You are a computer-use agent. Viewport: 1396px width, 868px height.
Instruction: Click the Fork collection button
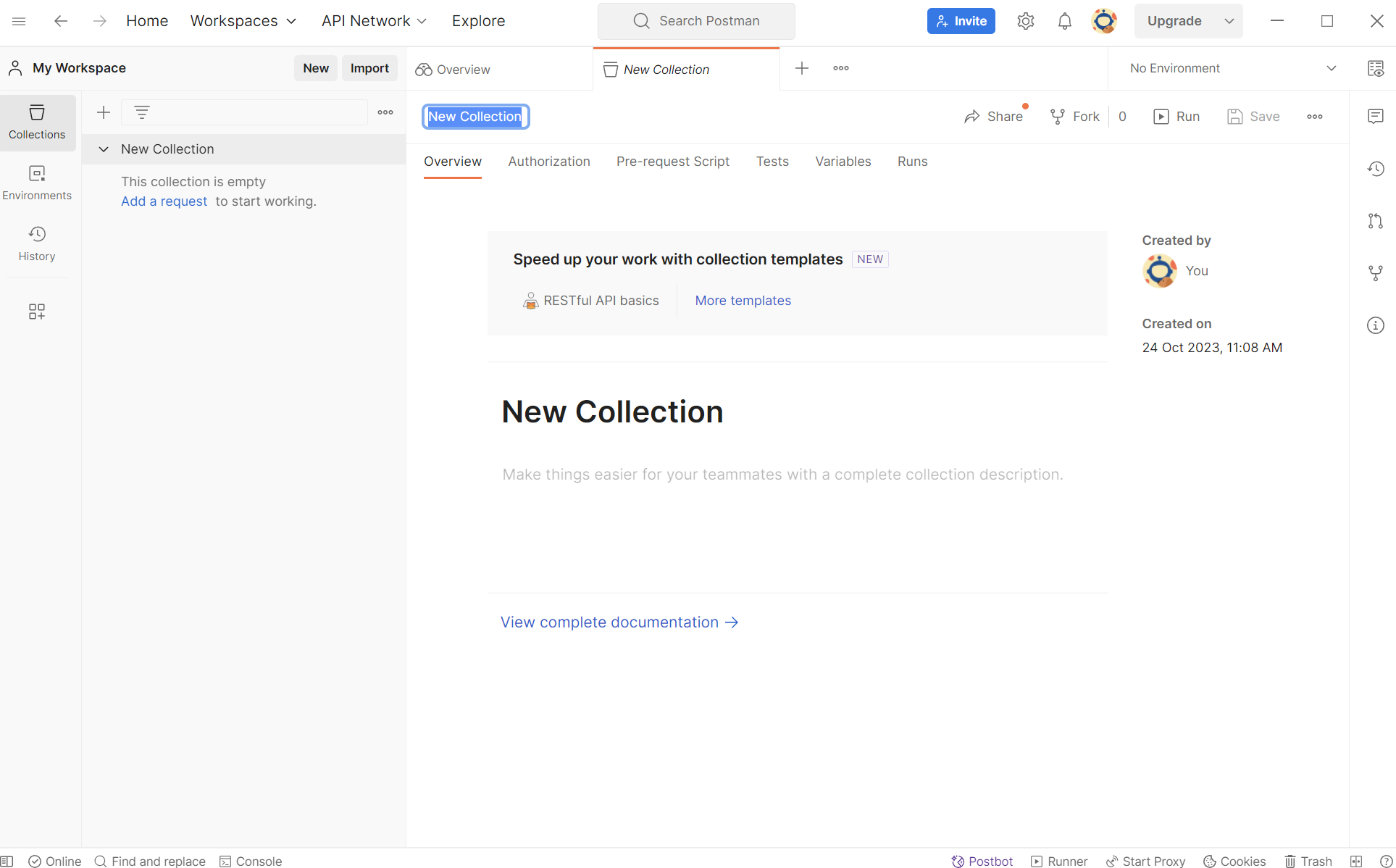coord(1075,117)
